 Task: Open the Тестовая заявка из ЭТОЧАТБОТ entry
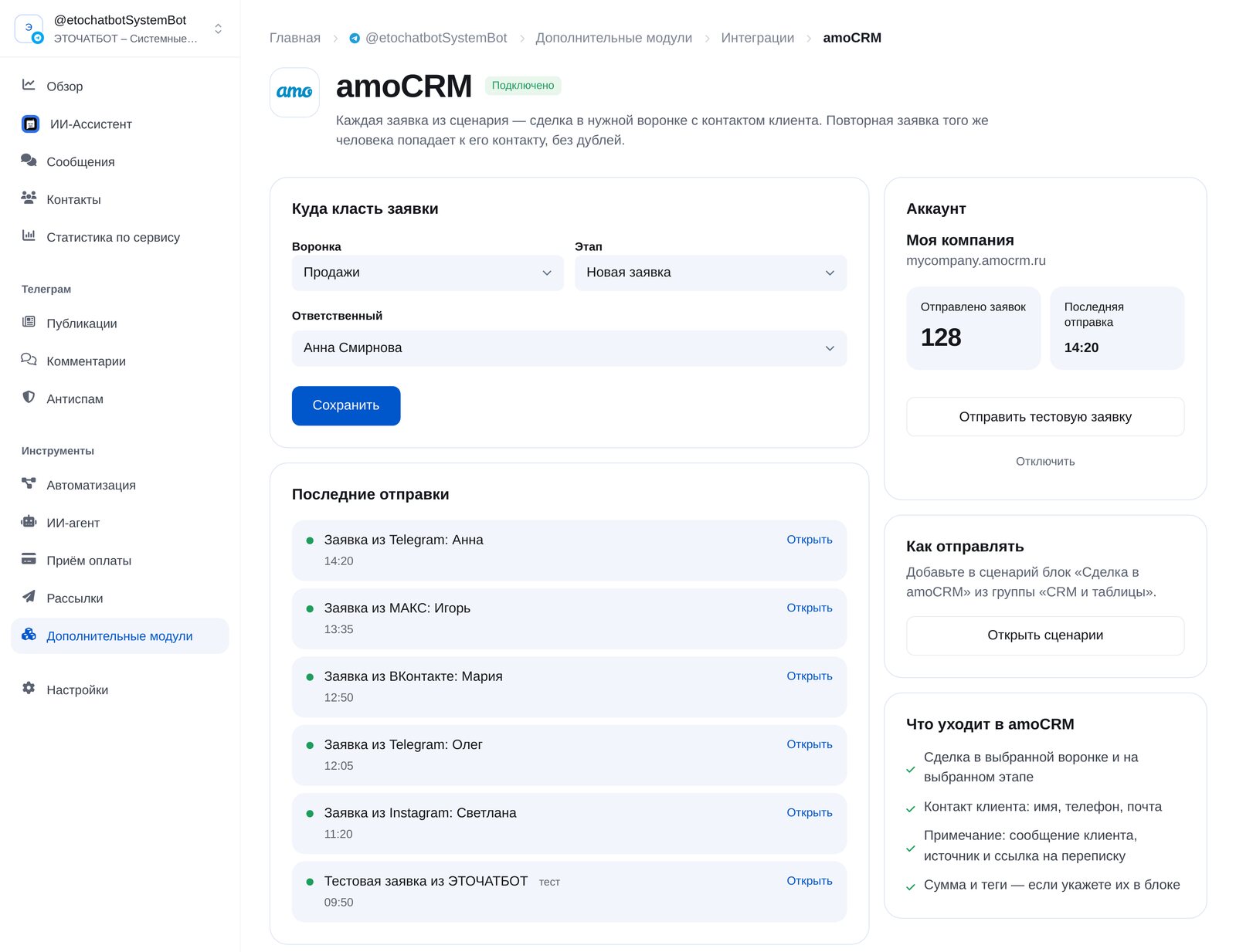point(810,881)
